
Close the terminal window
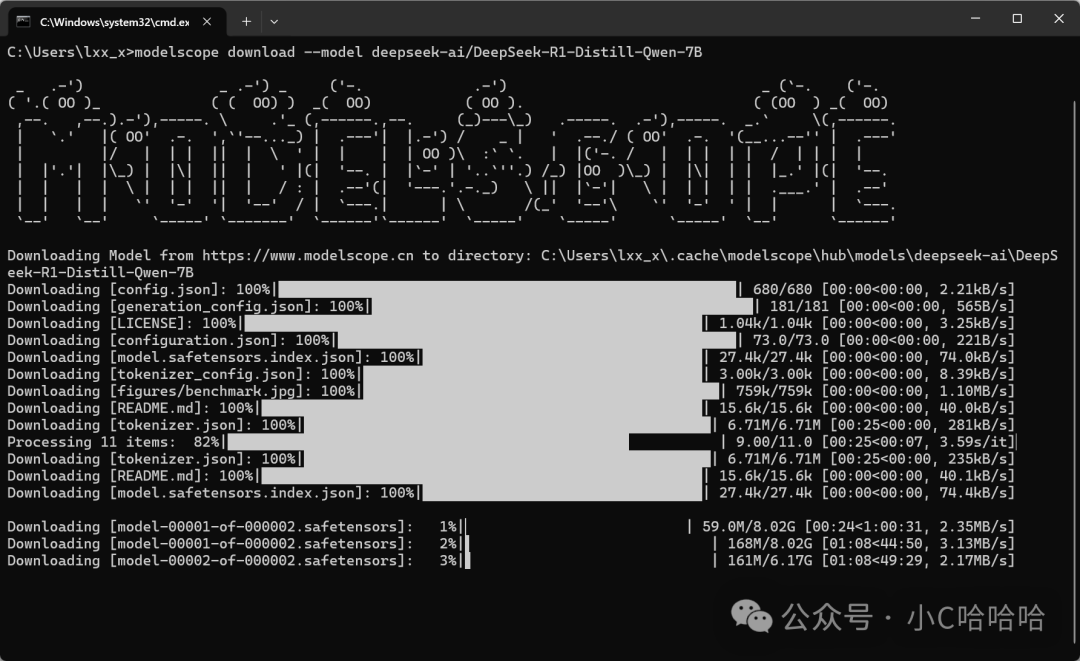coord(1059,19)
